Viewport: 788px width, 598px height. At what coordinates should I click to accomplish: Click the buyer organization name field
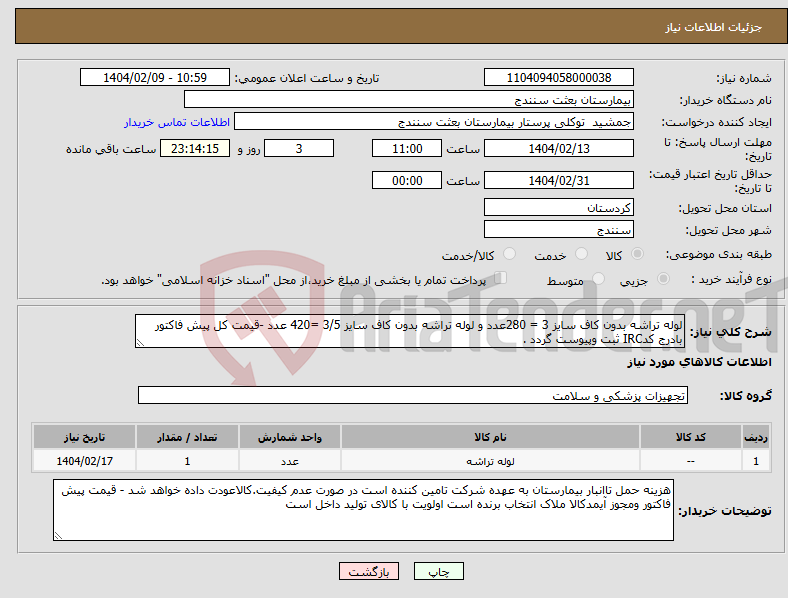409,99
